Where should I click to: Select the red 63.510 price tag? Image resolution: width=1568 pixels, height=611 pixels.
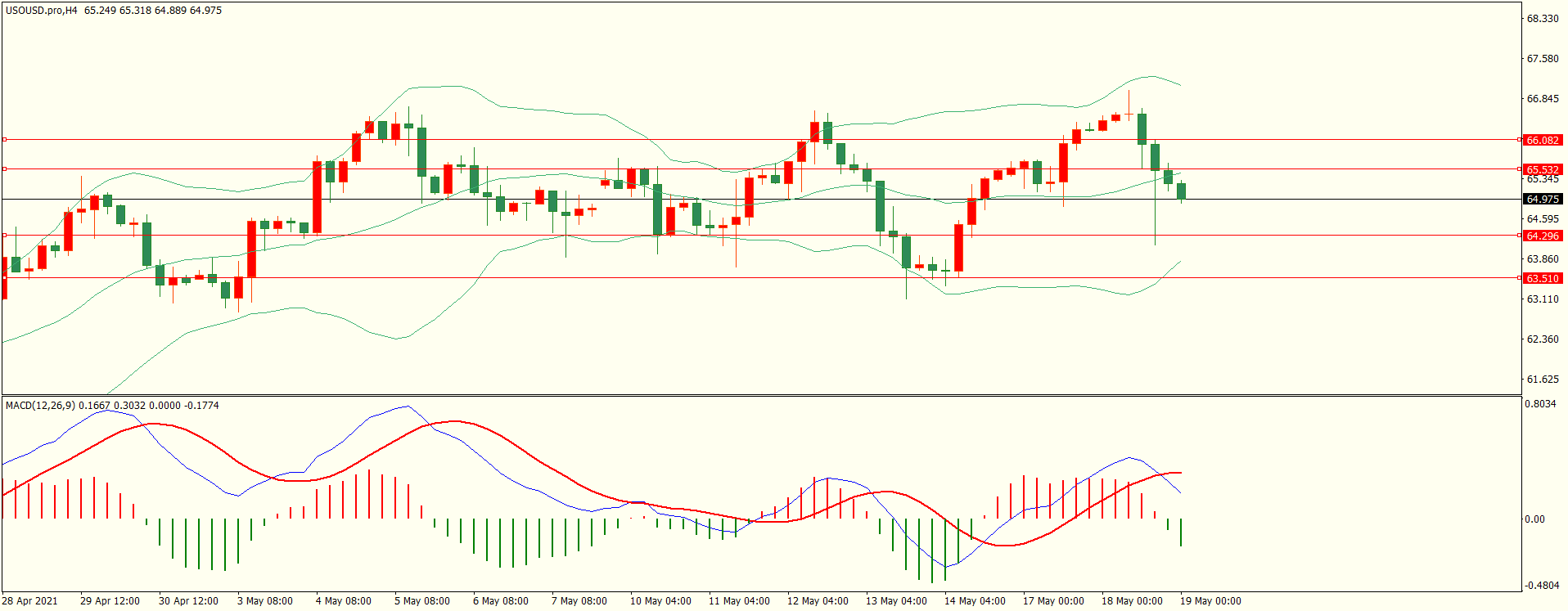[1543, 278]
